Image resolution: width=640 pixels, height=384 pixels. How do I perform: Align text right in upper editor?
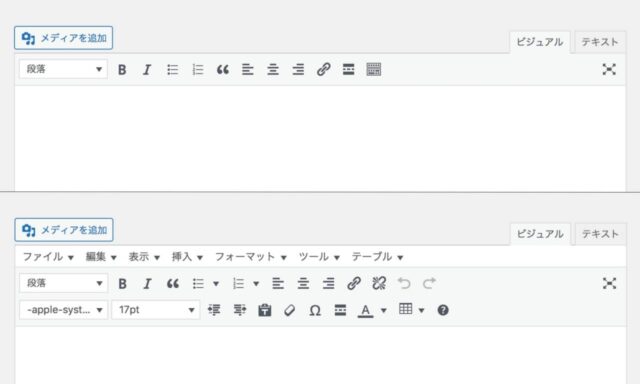(x=298, y=70)
